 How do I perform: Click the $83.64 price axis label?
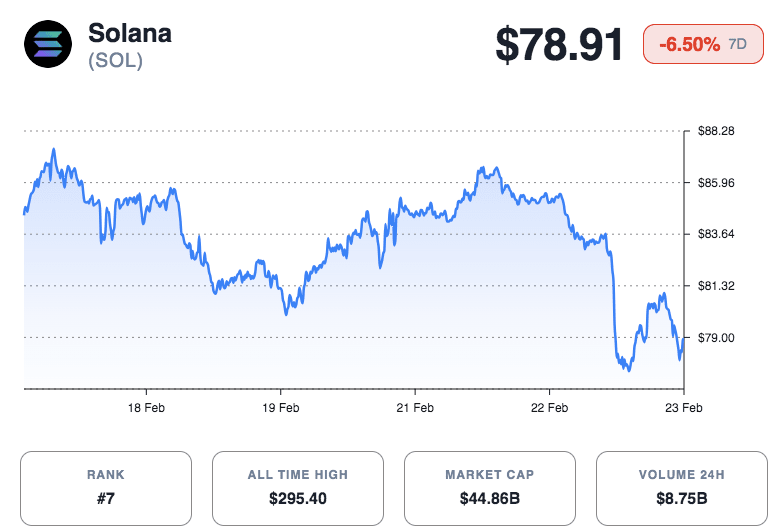(x=716, y=235)
